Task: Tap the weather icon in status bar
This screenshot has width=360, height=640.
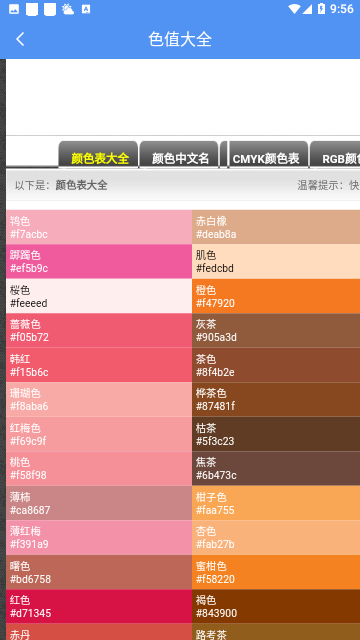Action: (x=68, y=9)
